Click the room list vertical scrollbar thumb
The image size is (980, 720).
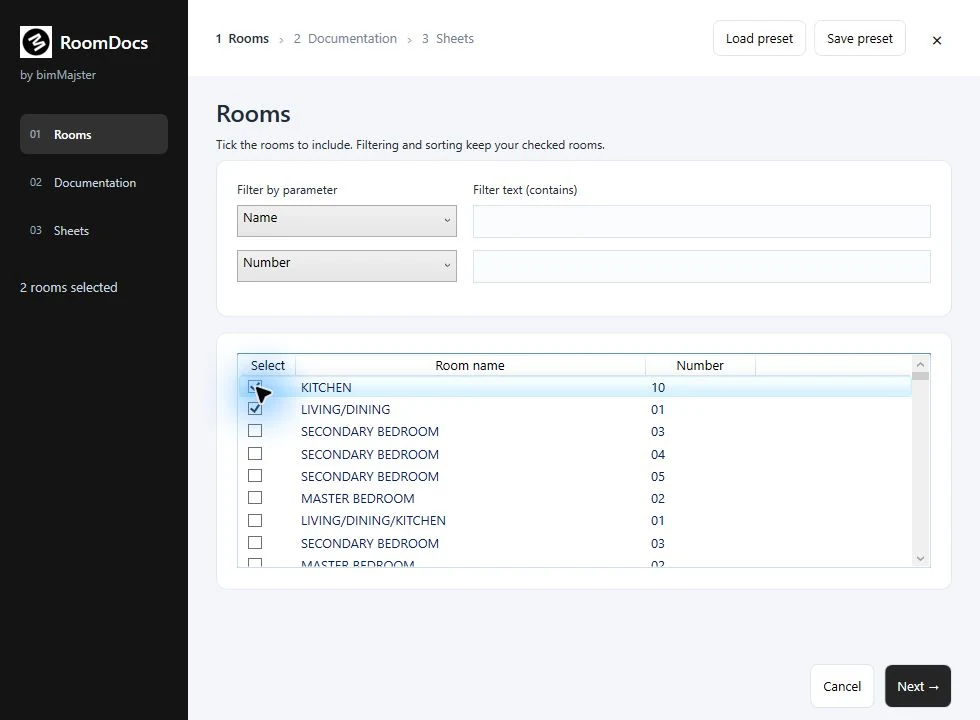coord(920,376)
